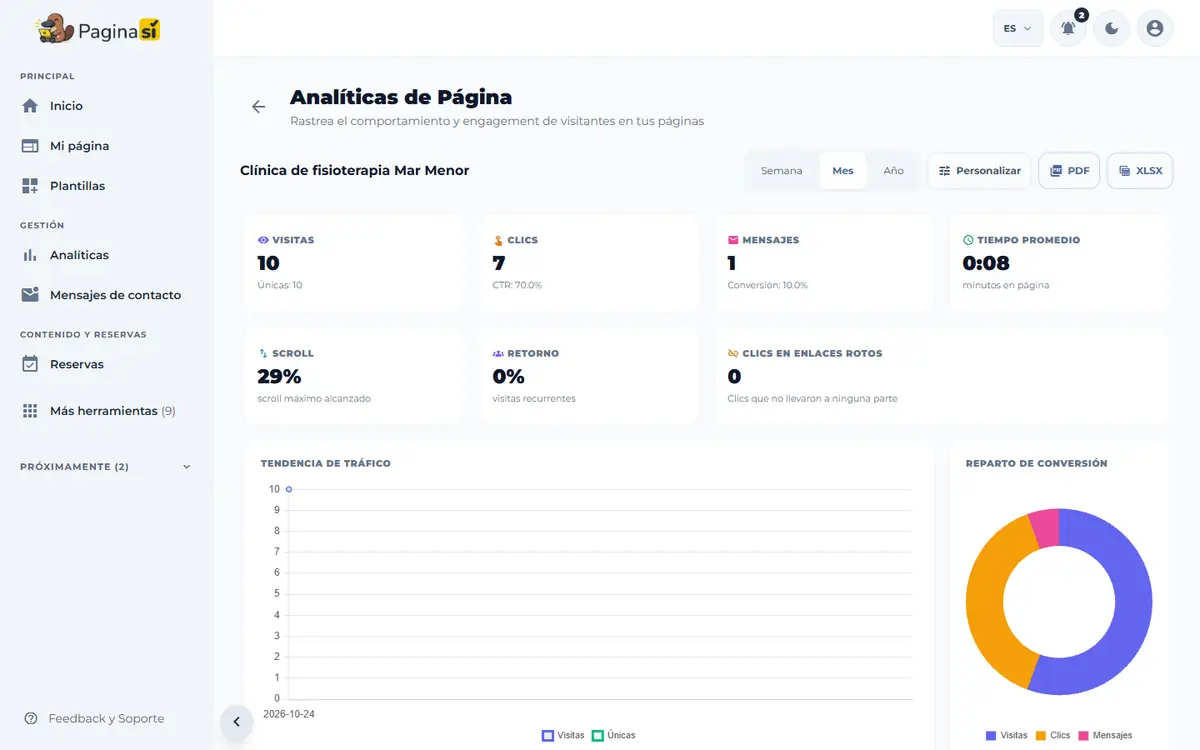The height and width of the screenshot is (750, 1200).
Task: Toggle Mensajes segment in donut legend
Action: click(1105, 735)
